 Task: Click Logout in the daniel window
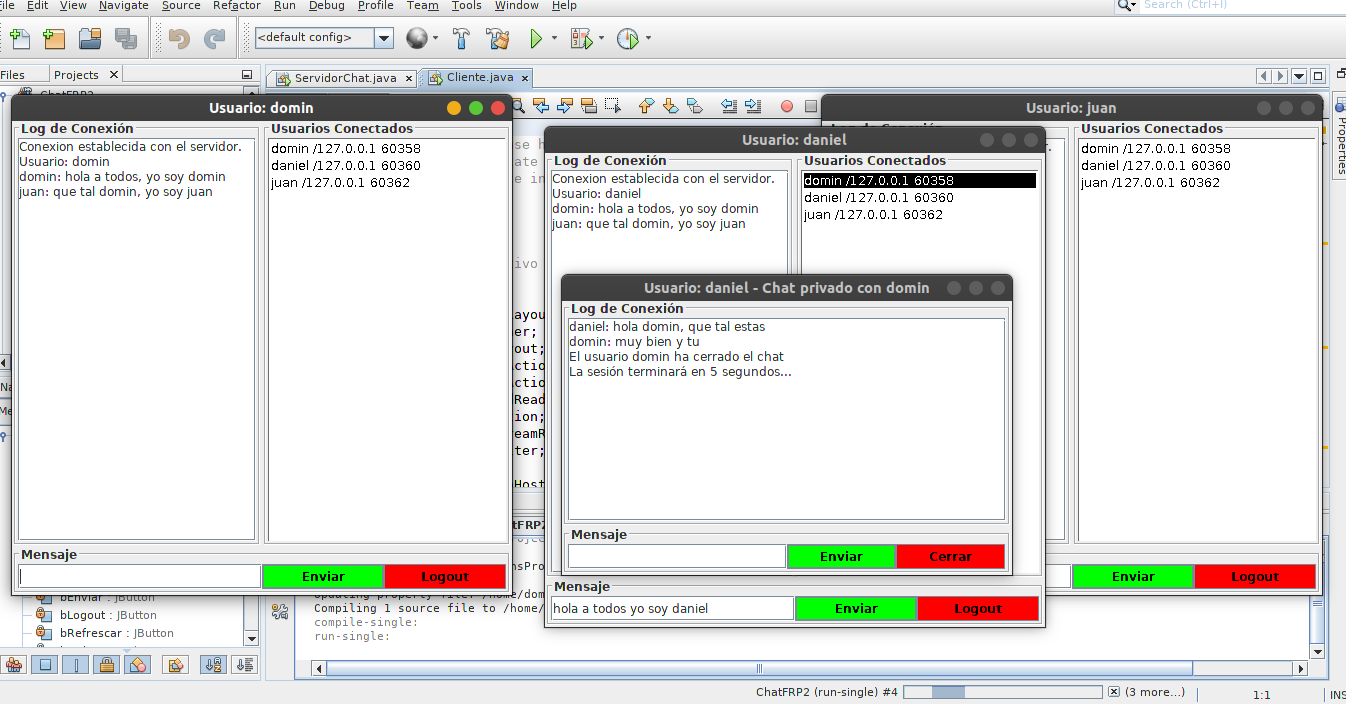978,608
